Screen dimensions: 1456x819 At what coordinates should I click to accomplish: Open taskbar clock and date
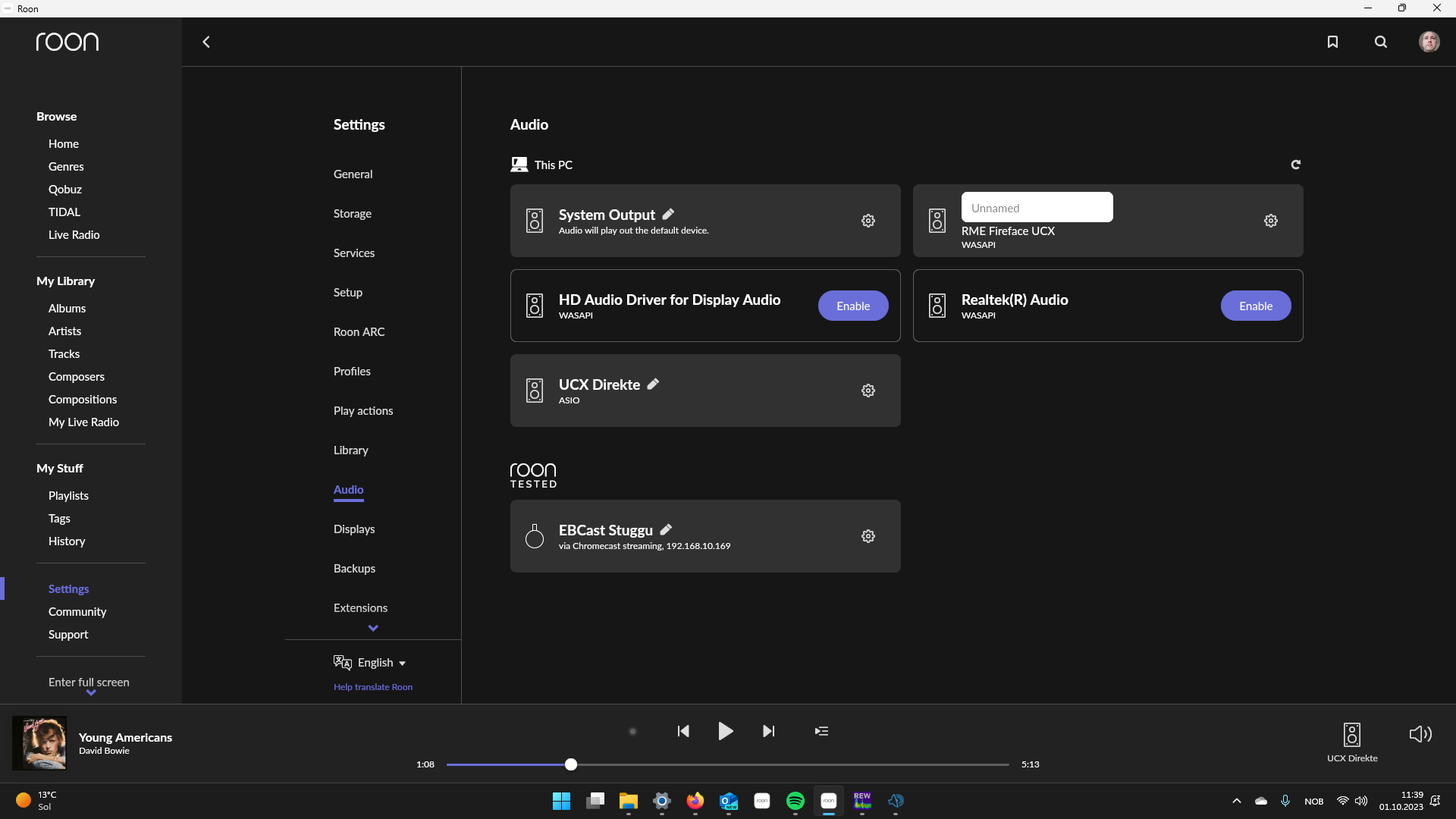pos(1401,801)
